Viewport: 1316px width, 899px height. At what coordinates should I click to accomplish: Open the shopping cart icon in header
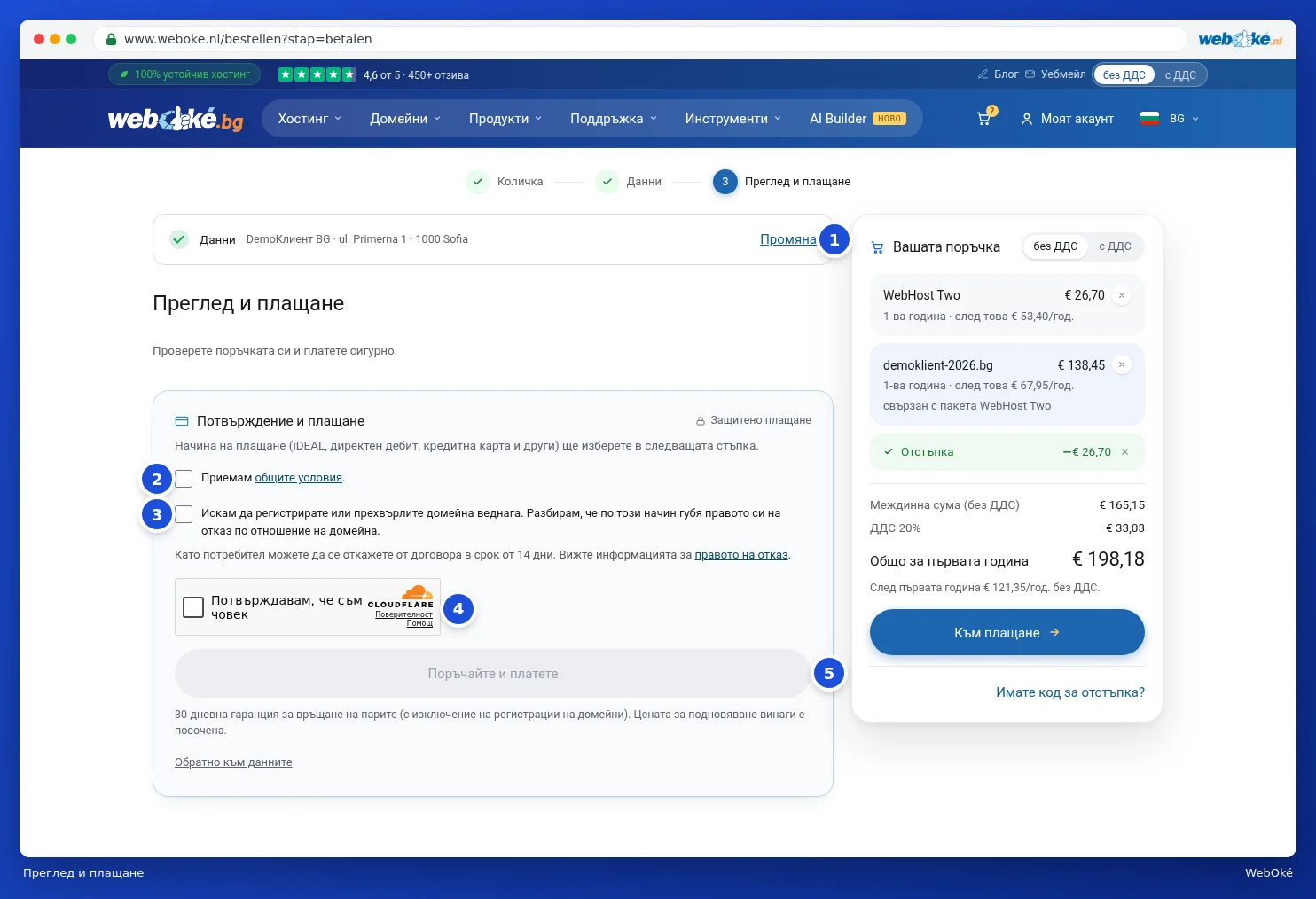984,118
